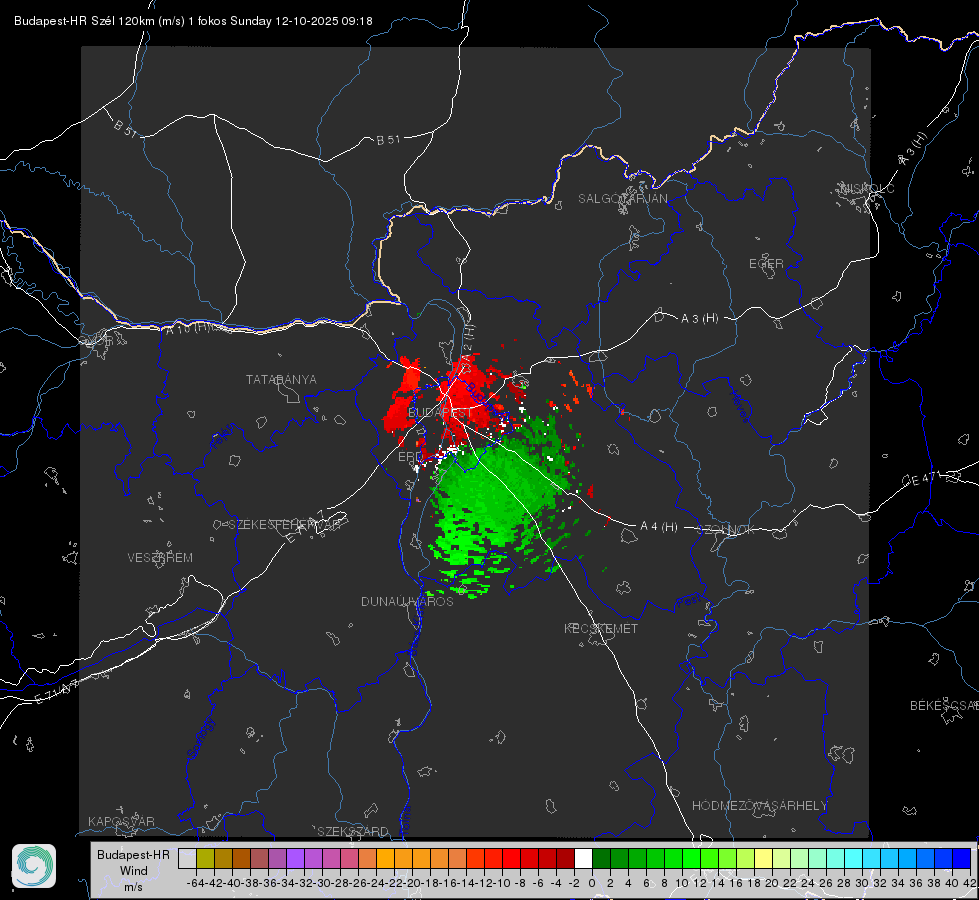Click the Budapest-HR Wind m/s legend label

[x=134, y=871]
